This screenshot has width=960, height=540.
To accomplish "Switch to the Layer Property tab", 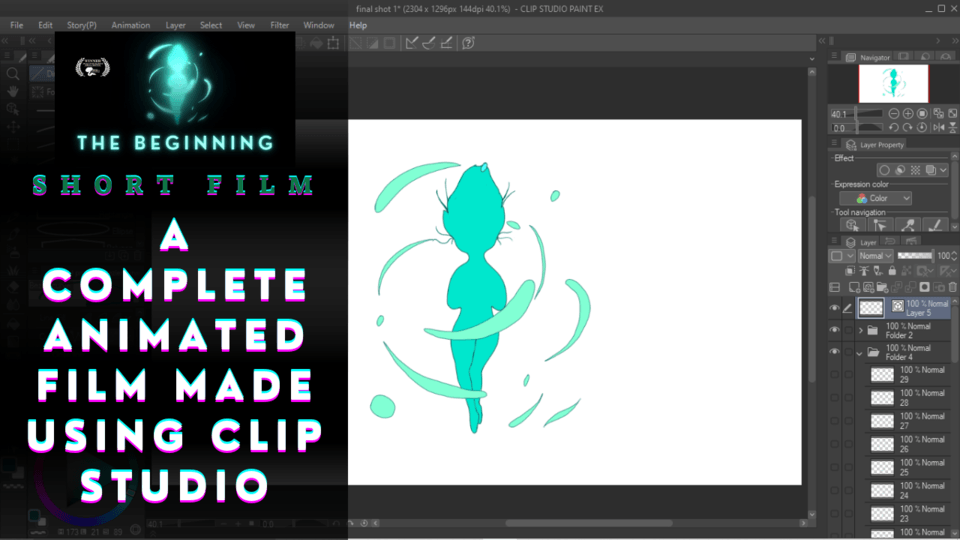I will point(875,144).
